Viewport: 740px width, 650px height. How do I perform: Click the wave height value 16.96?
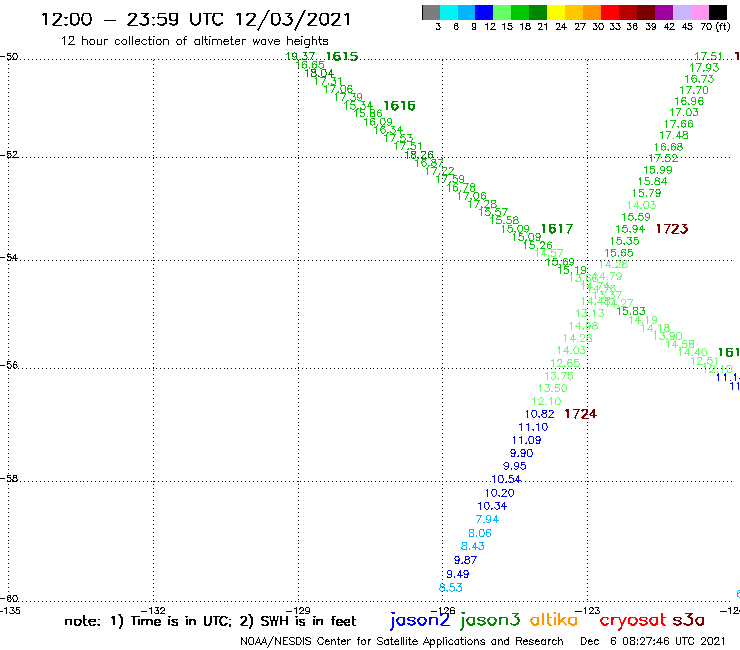(x=689, y=101)
